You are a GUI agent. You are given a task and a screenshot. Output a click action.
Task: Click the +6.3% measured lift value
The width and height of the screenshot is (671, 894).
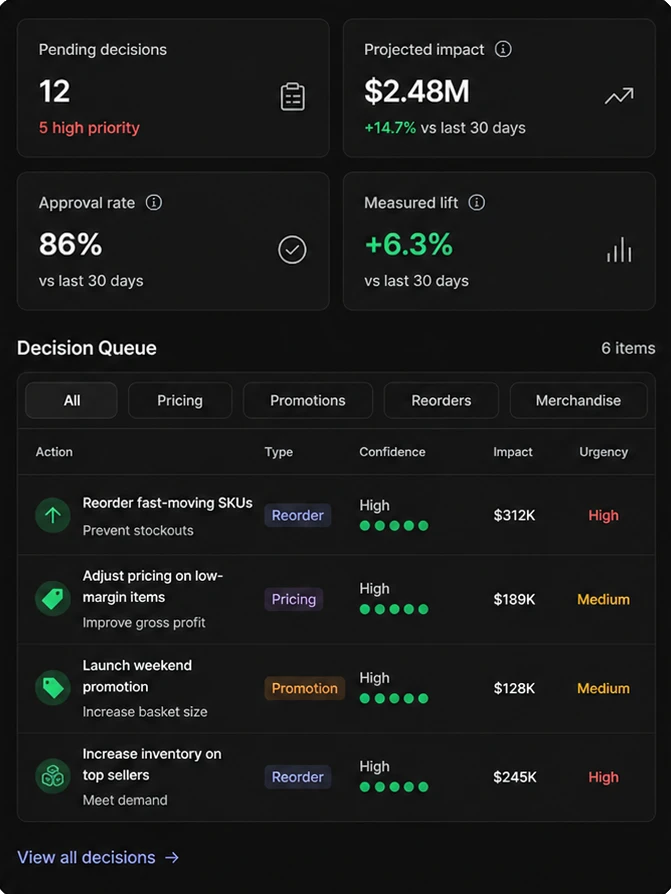[x=409, y=244]
